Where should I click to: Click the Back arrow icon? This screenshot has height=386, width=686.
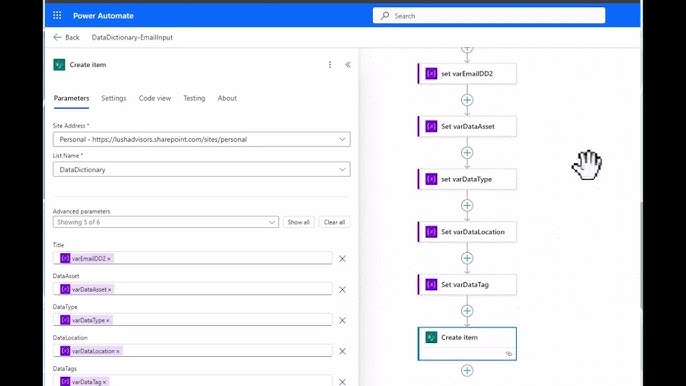coord(57,38)
